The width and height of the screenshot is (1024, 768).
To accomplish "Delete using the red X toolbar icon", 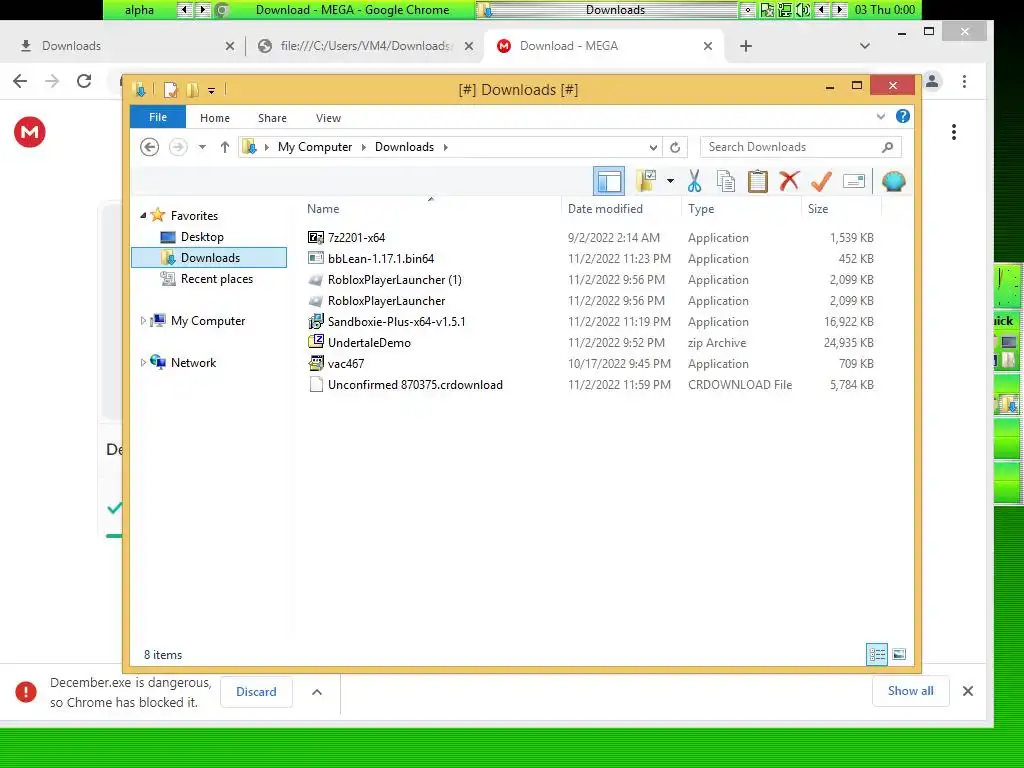I will click(x=789, y=181).
